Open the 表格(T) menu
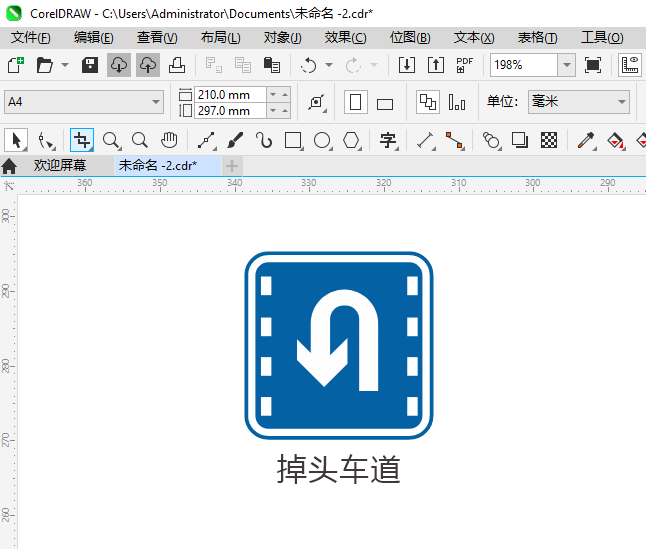 pos(537,37)
